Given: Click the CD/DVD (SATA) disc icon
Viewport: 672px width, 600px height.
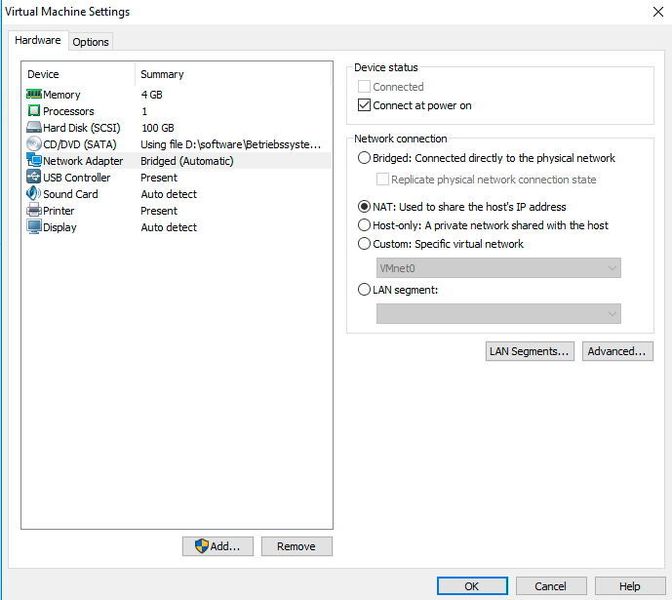Looking at the screenshot, I should click(34, 144).
